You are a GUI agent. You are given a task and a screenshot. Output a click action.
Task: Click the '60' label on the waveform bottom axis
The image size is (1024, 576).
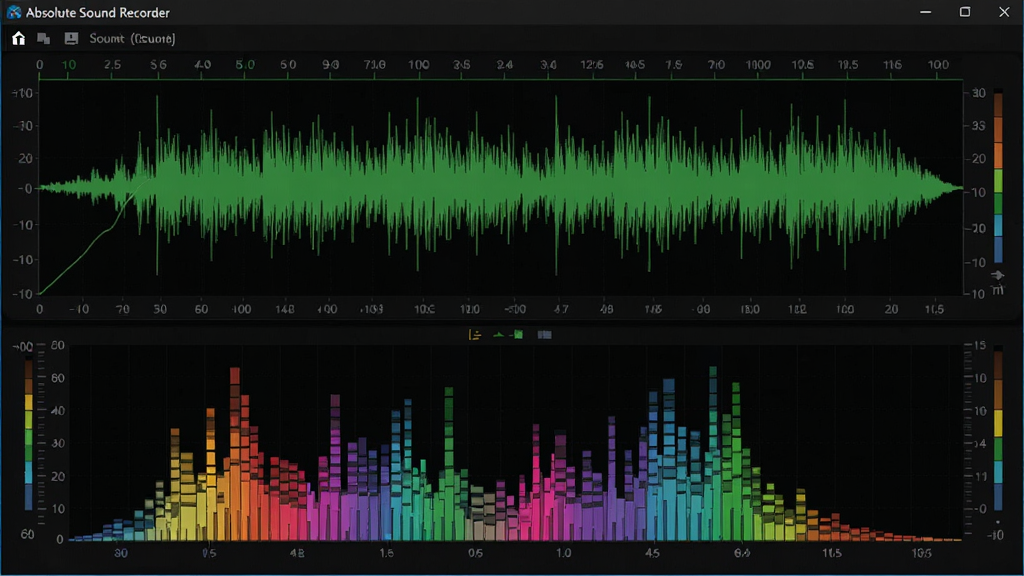click(201, 309)
